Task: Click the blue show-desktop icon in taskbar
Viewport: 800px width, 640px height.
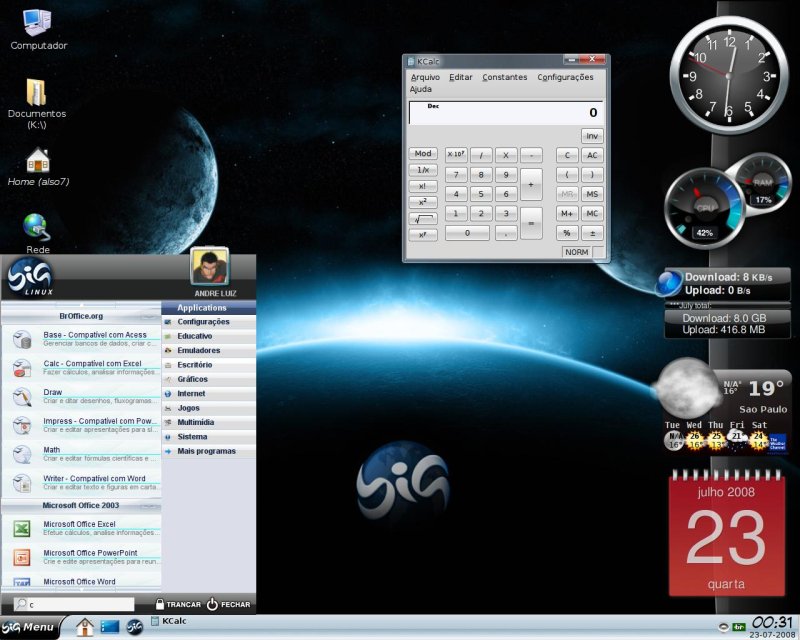Action: pos(110,627)
